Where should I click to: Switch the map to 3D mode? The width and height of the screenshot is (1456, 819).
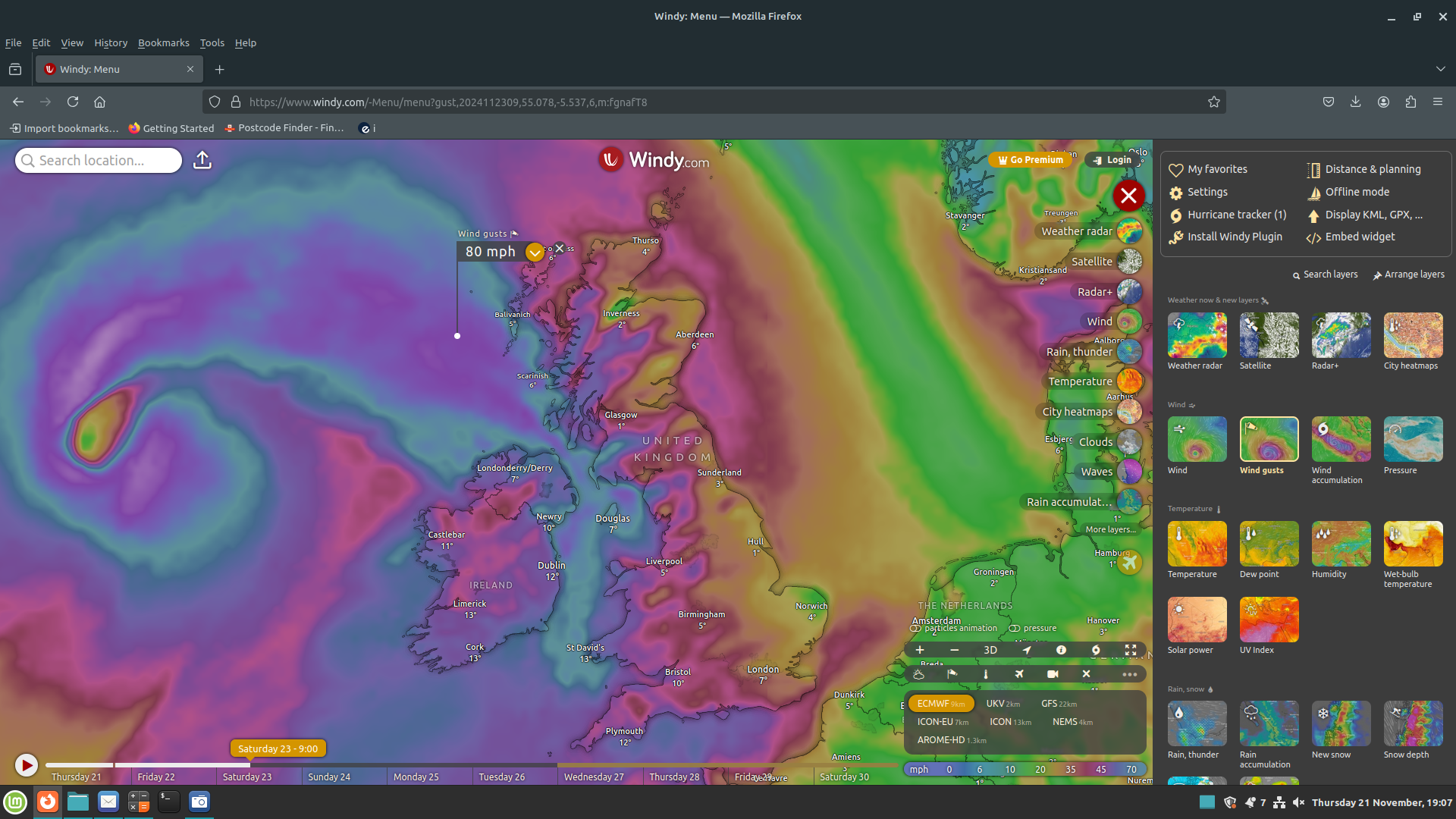coord(990,650)
